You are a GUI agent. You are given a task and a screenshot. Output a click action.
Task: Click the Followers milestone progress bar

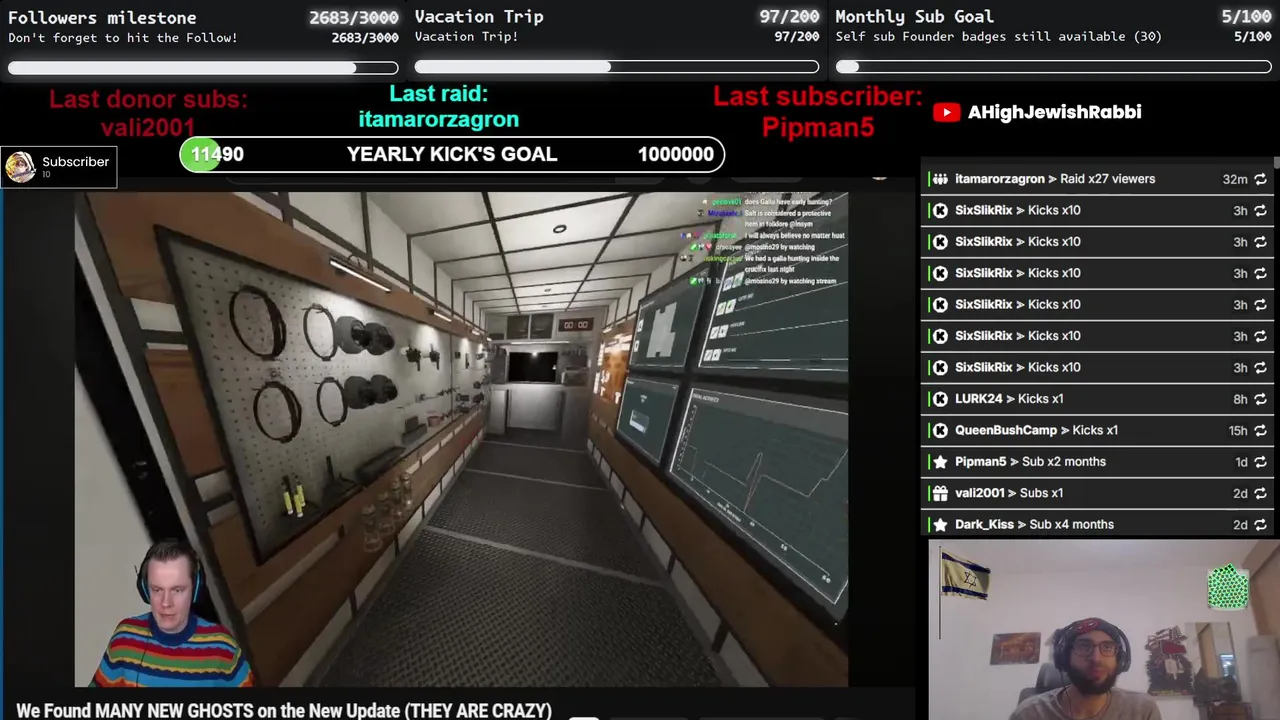click(x=203, y=68)
